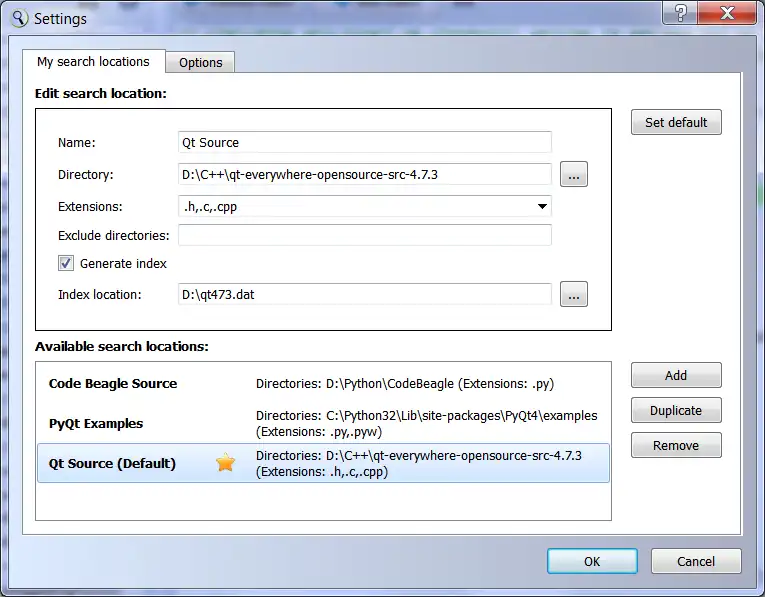The width and height of the screenshot is (765, 597).
Task: Select the My search locations tab
Action: 94,61
